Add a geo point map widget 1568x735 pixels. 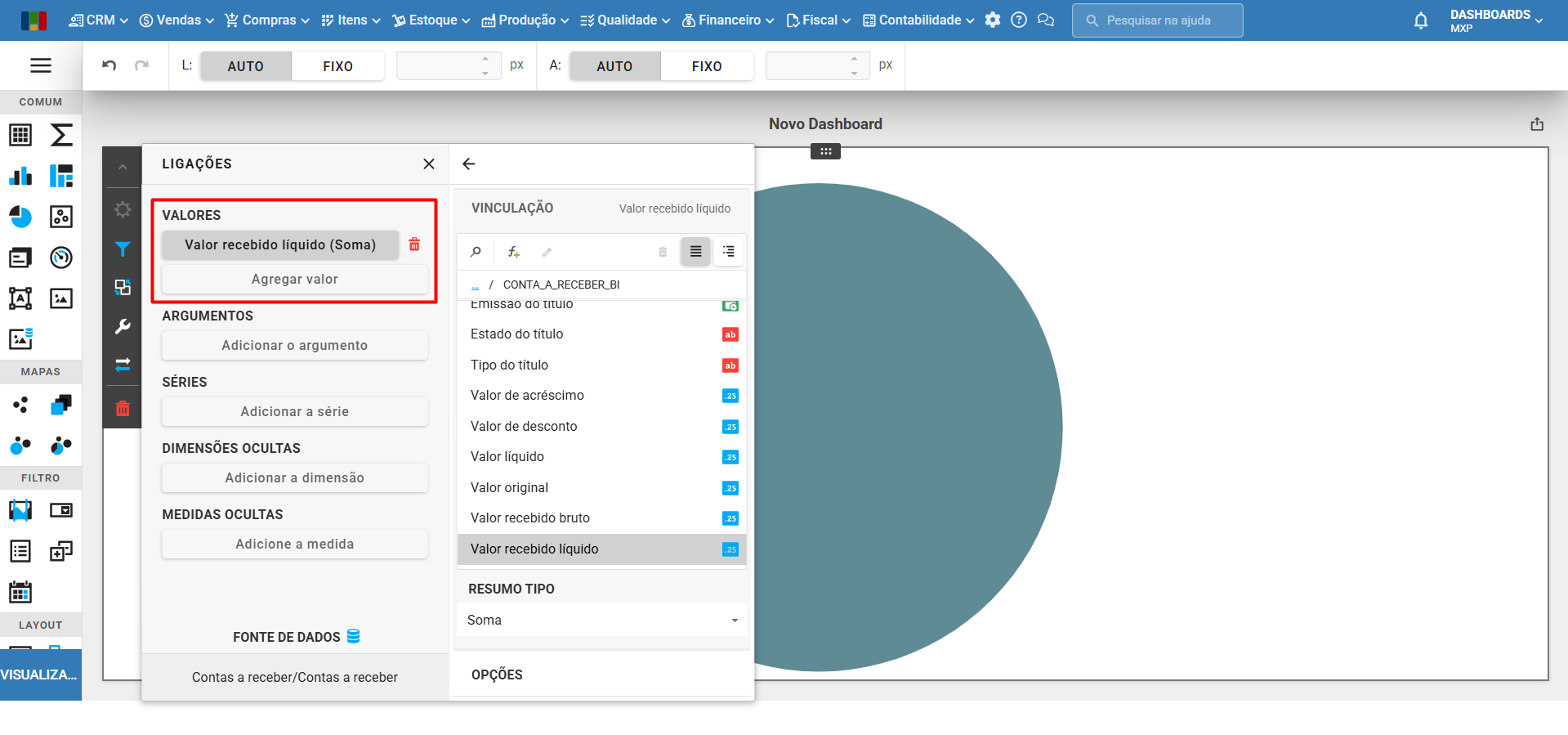20,405
